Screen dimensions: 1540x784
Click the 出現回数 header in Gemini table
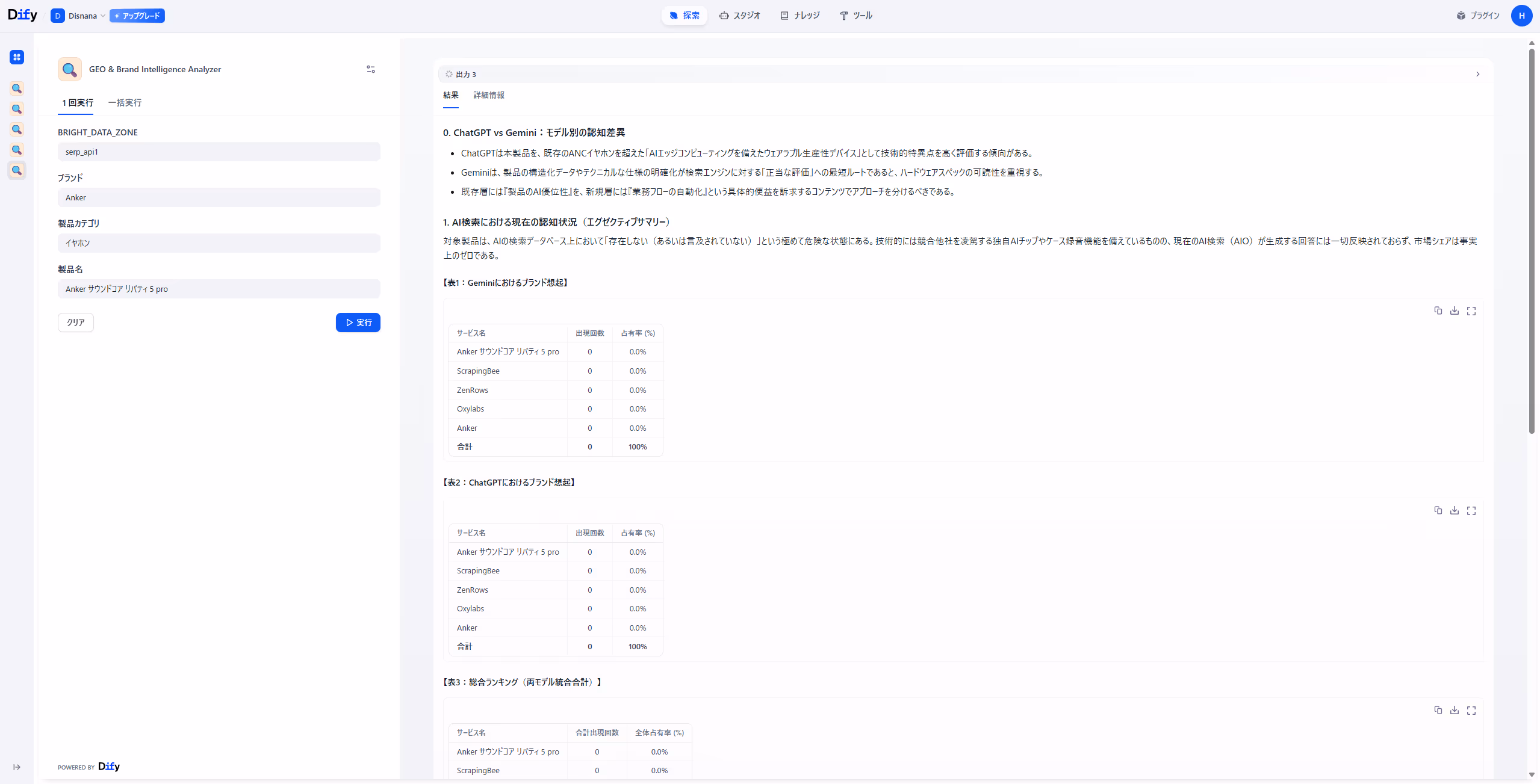[589, 333]
